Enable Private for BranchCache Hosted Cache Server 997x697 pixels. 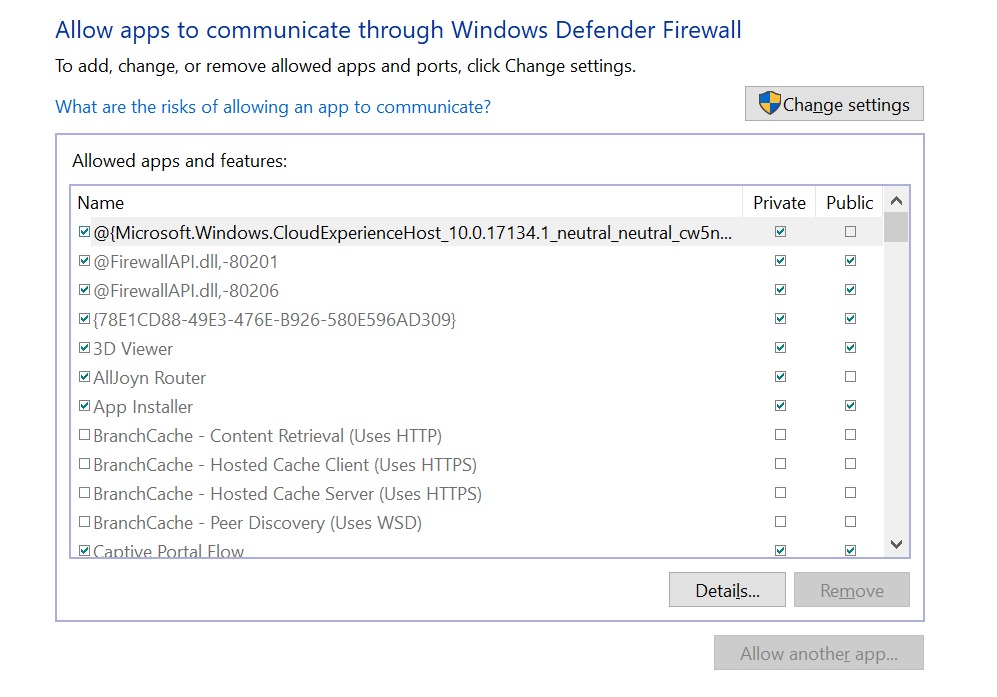coord(780,492)
